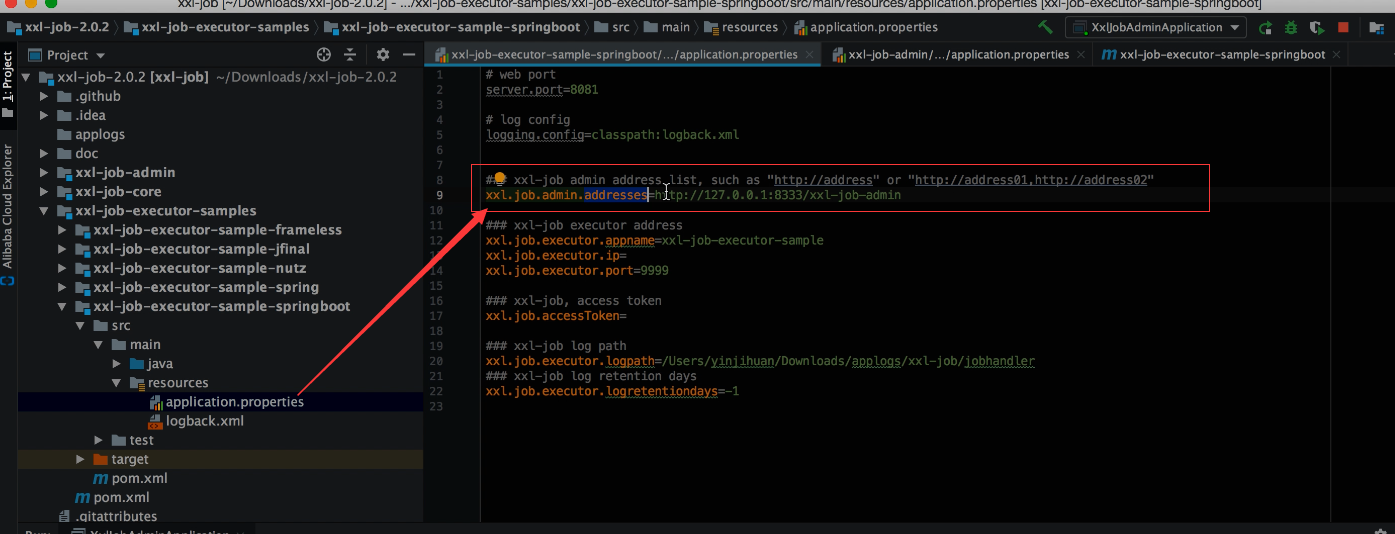
Task: Open the XxlJobAdminApplication run configuration dropdown
Action: click(x=1155, y=28)
